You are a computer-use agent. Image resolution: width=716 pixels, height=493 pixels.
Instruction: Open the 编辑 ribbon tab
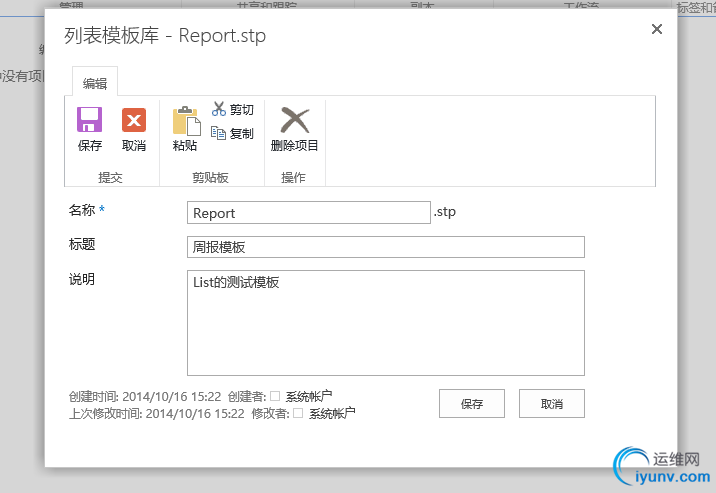pyautogui.click(x=95, y=83)
